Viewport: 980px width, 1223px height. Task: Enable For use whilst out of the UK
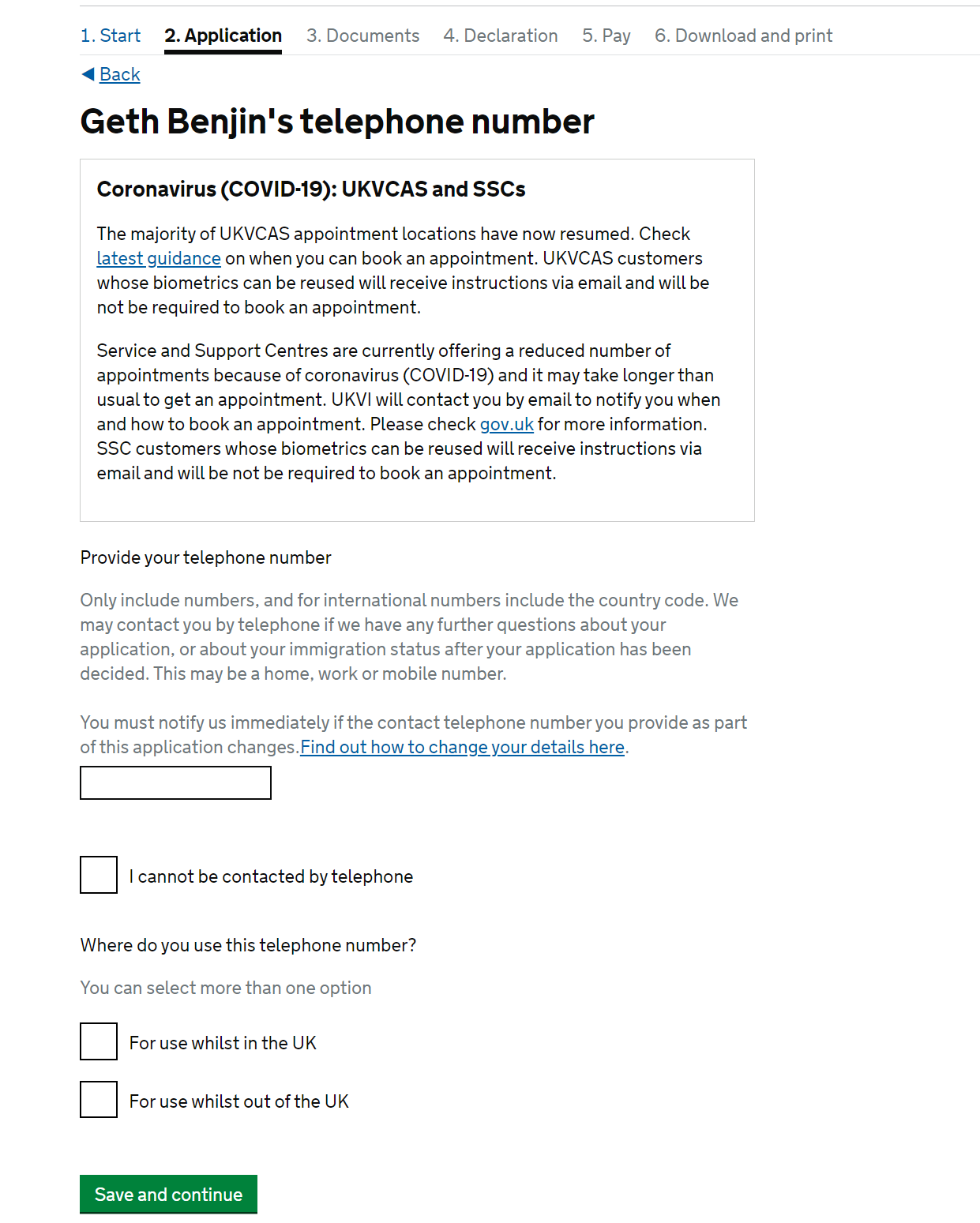99,1100
